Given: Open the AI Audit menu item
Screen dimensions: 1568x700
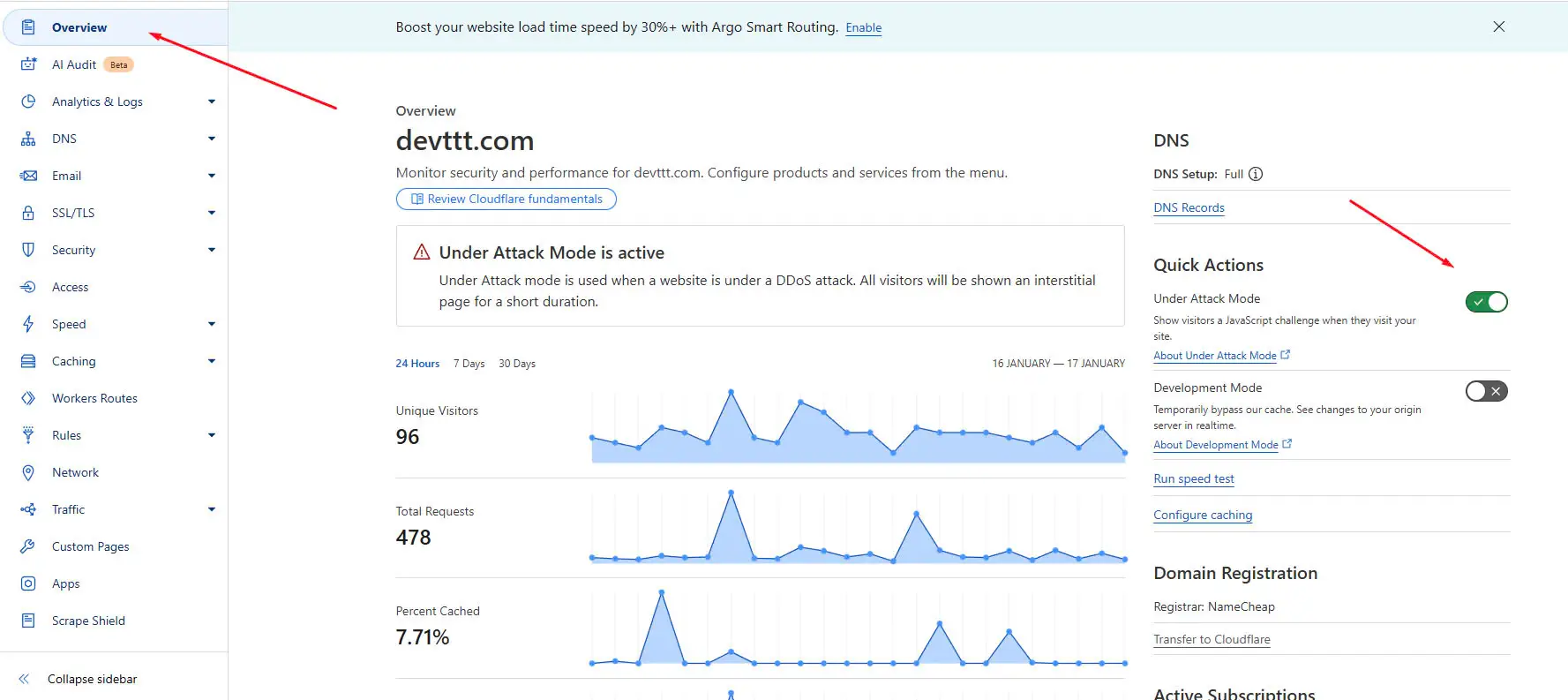Looking at the screenshot, I should (114, 64).
